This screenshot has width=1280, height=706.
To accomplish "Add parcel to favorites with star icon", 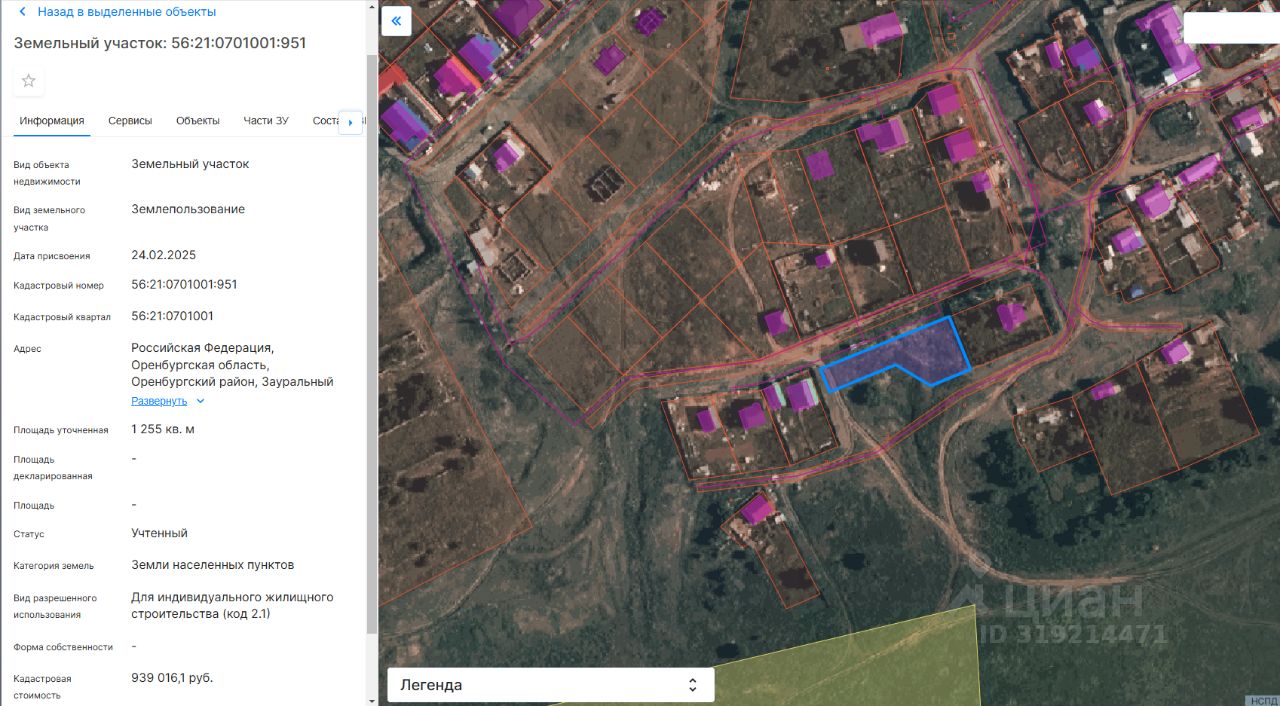I will [x=29, y=81].
